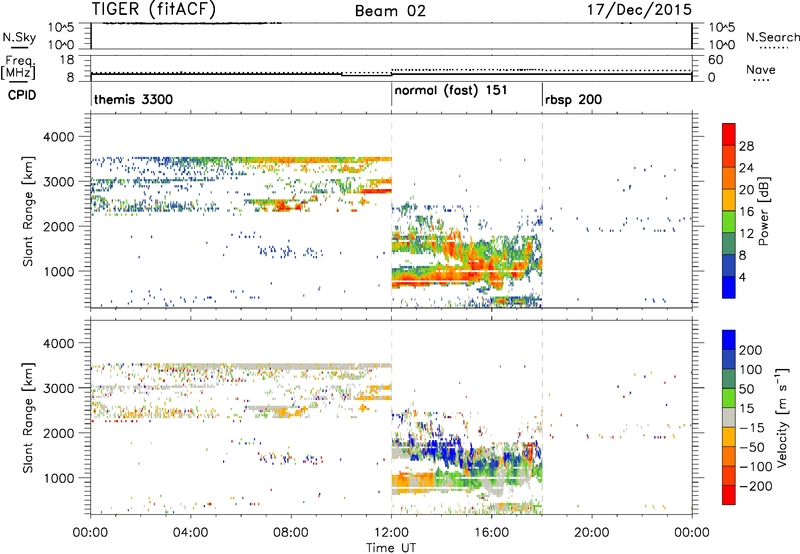Select the 'Beam 02' heading text

pos(390,11)
